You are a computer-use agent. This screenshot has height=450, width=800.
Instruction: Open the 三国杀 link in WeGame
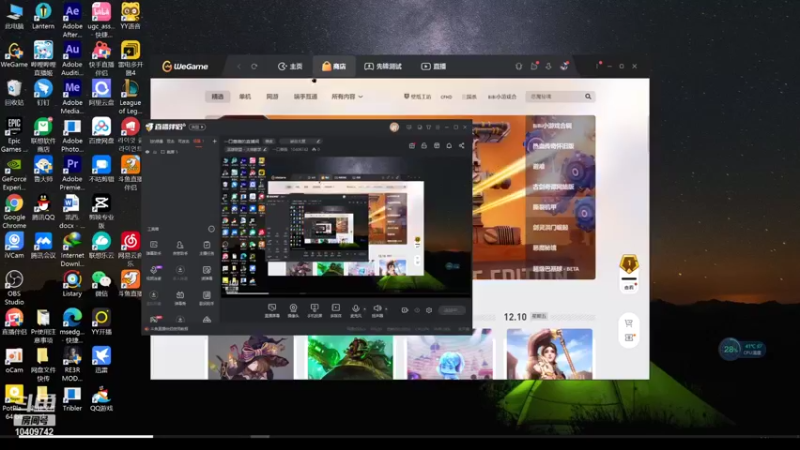click(469, 96)
